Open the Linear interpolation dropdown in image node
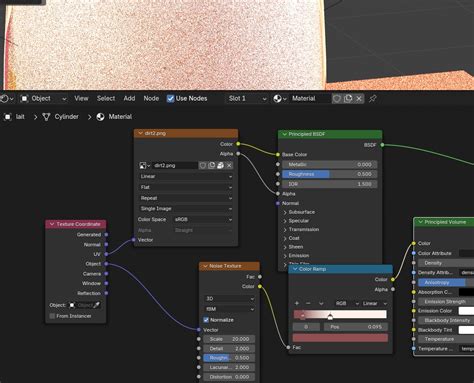 click(x=186, y=176)
